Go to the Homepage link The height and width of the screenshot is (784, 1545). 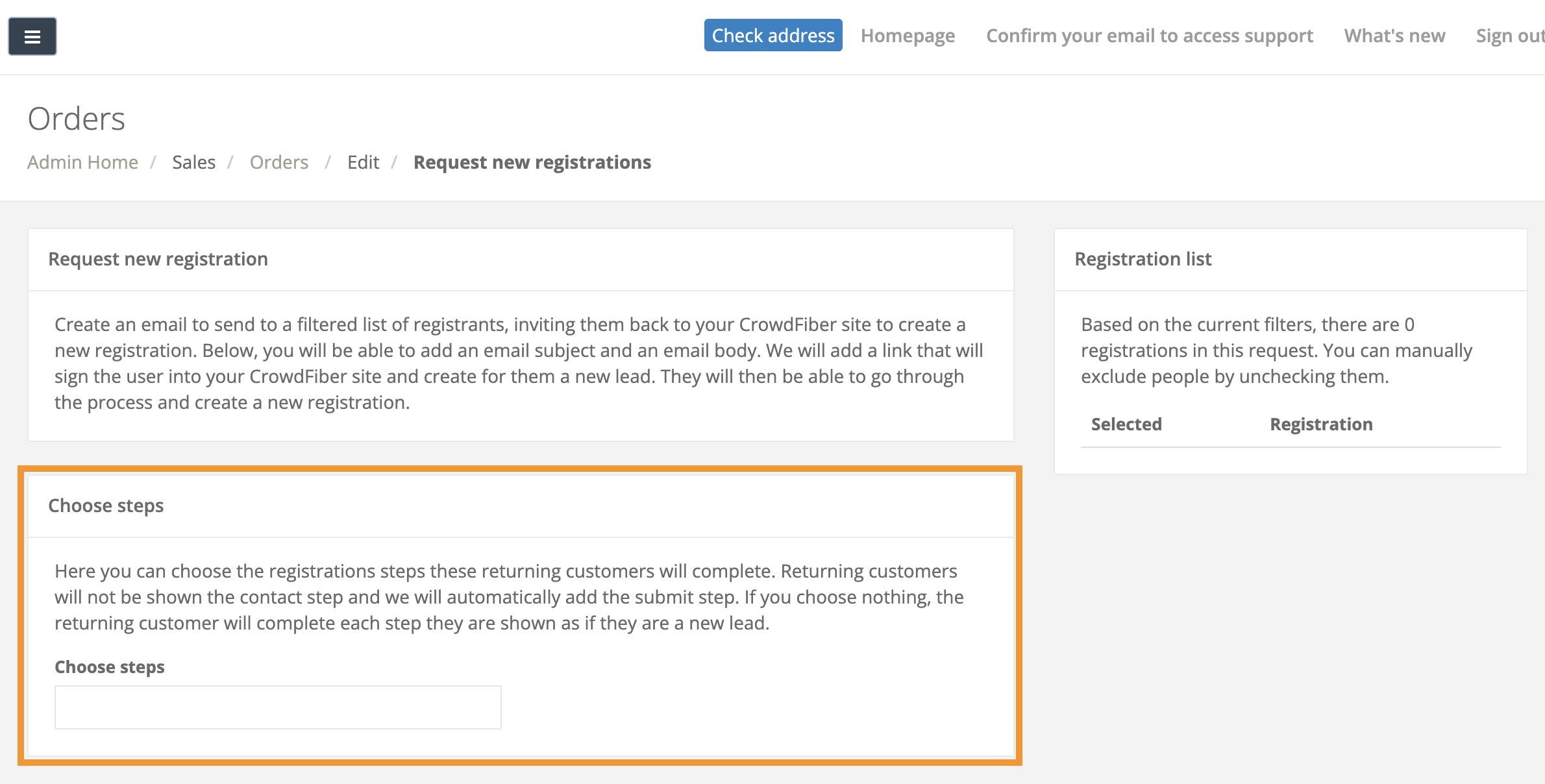click(908, 36)
